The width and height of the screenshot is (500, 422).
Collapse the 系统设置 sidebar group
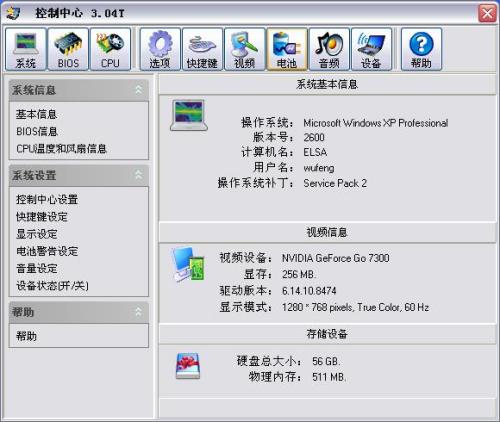point(138,175)
